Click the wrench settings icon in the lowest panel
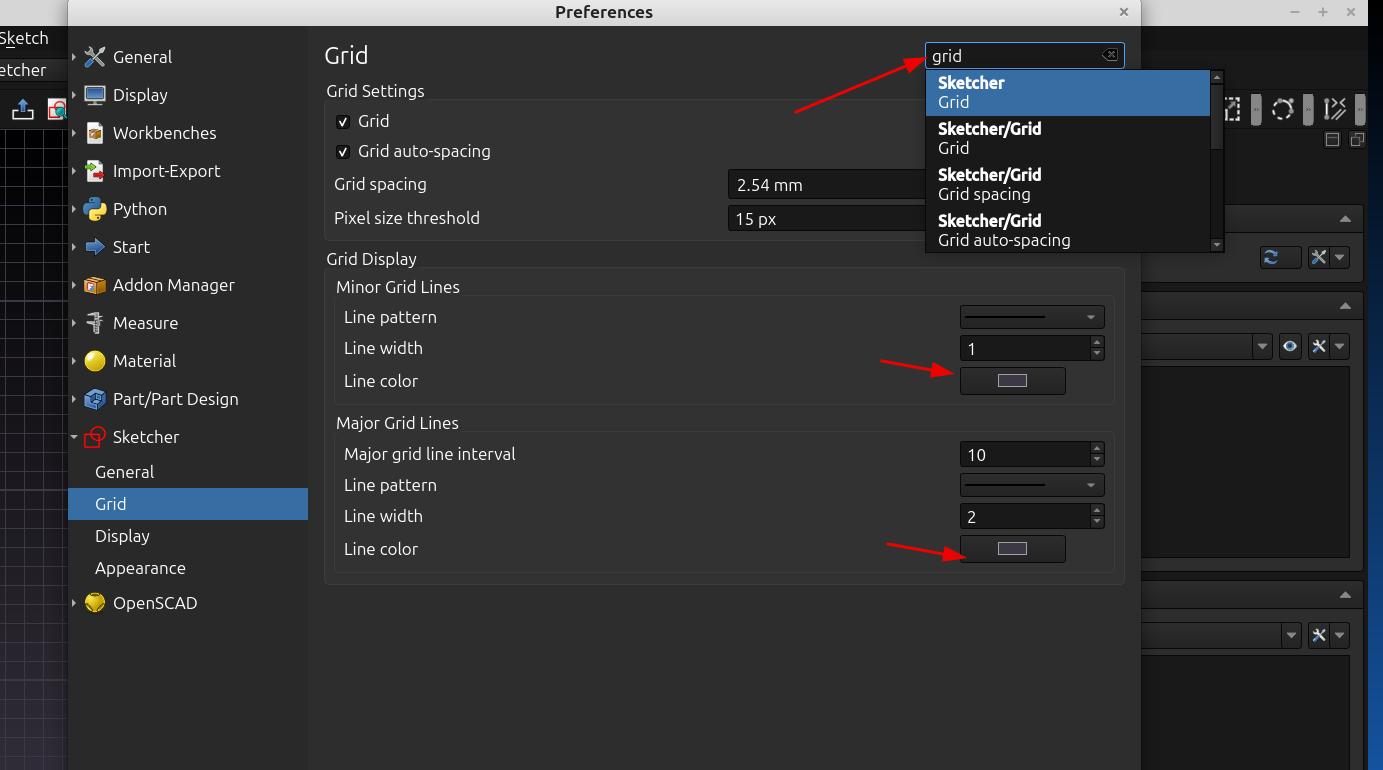 pyautogui.click(x=1319, y=635)
